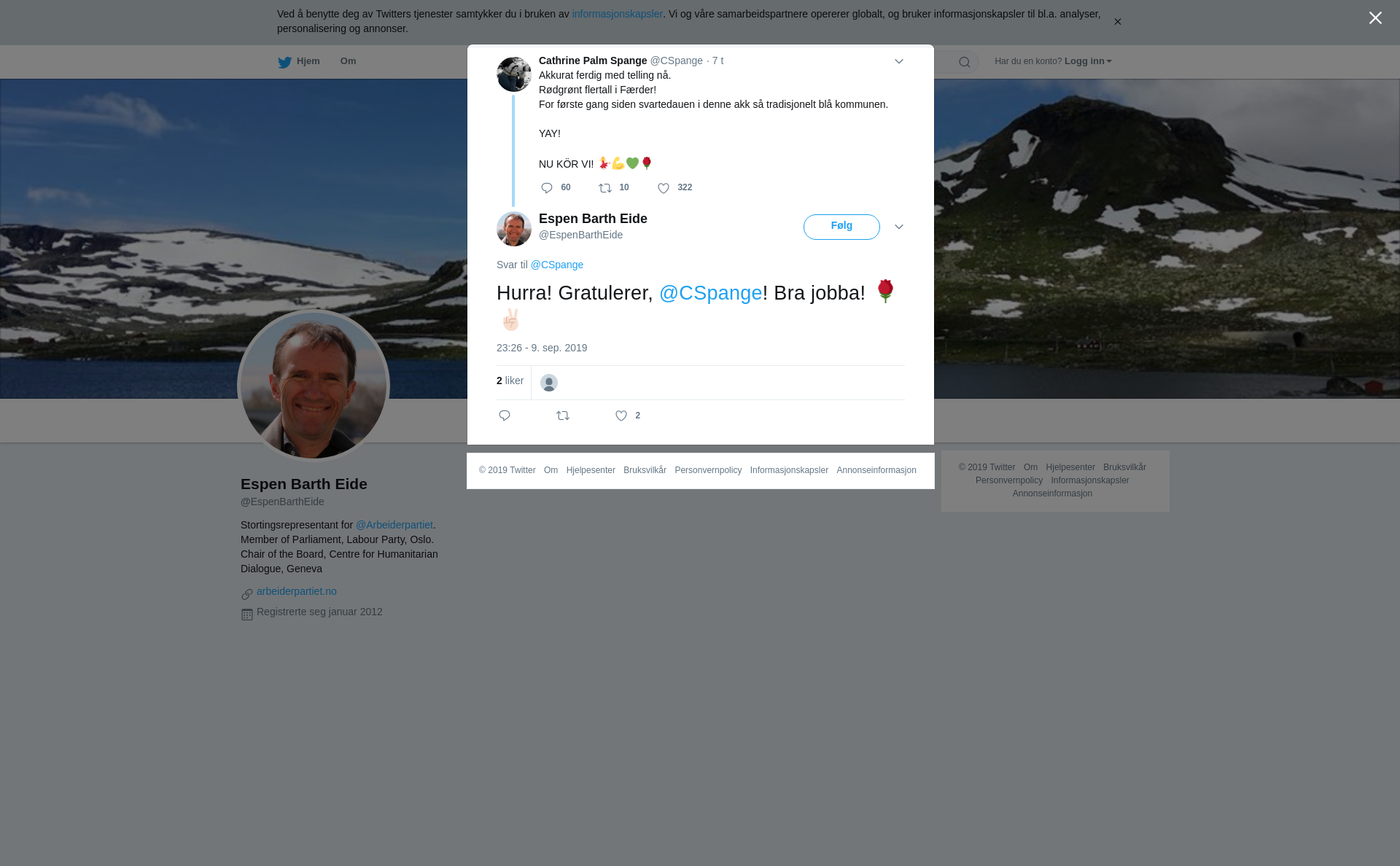This screenshot has width=1400, height=866.
Task: Open the informasjonskapsler link in banner
Action: [617, 14]
